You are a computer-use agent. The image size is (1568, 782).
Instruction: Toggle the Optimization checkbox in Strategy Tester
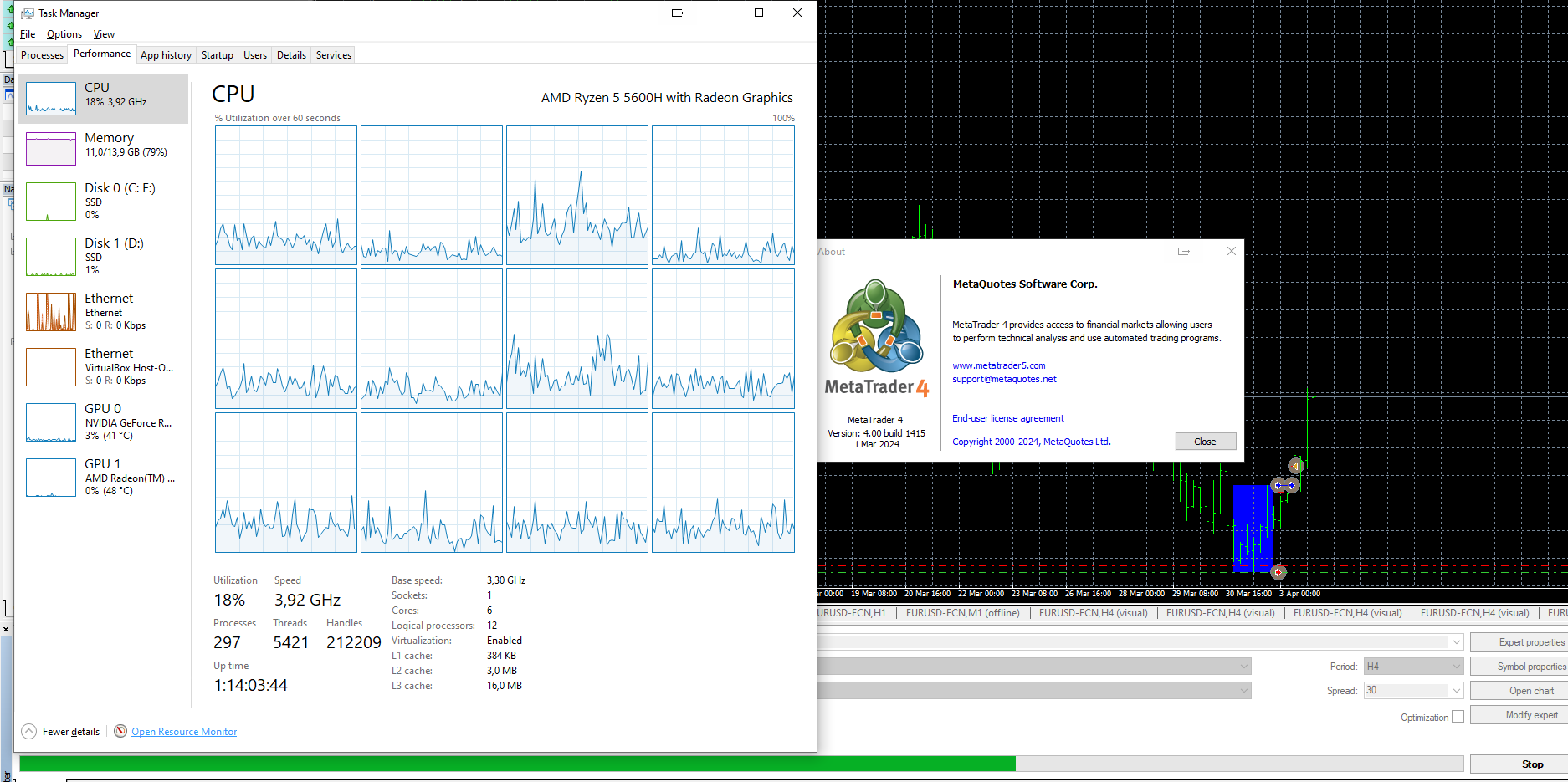(x=1458, y=717)
